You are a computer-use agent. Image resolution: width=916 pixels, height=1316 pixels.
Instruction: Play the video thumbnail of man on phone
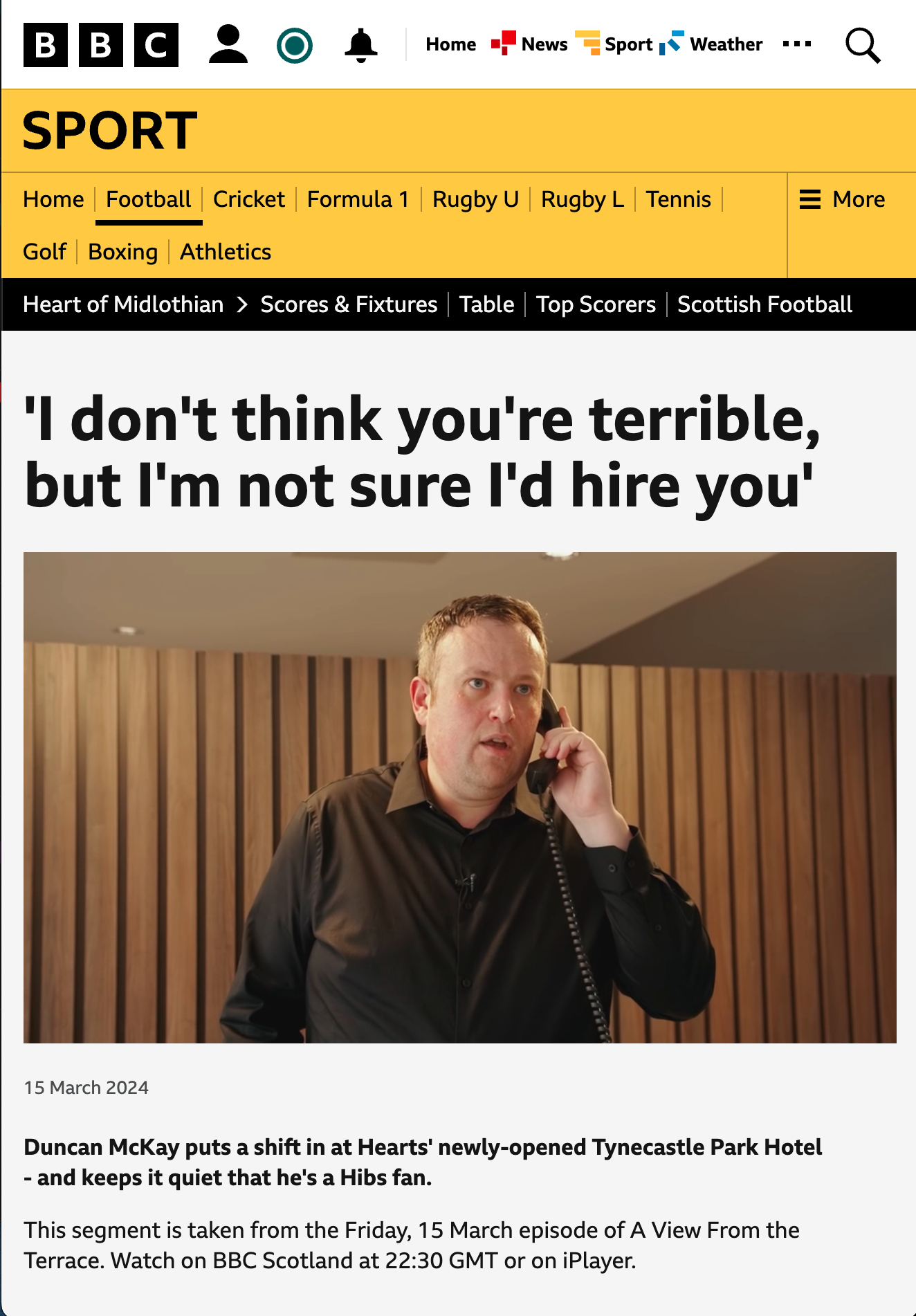coord(460,797)
